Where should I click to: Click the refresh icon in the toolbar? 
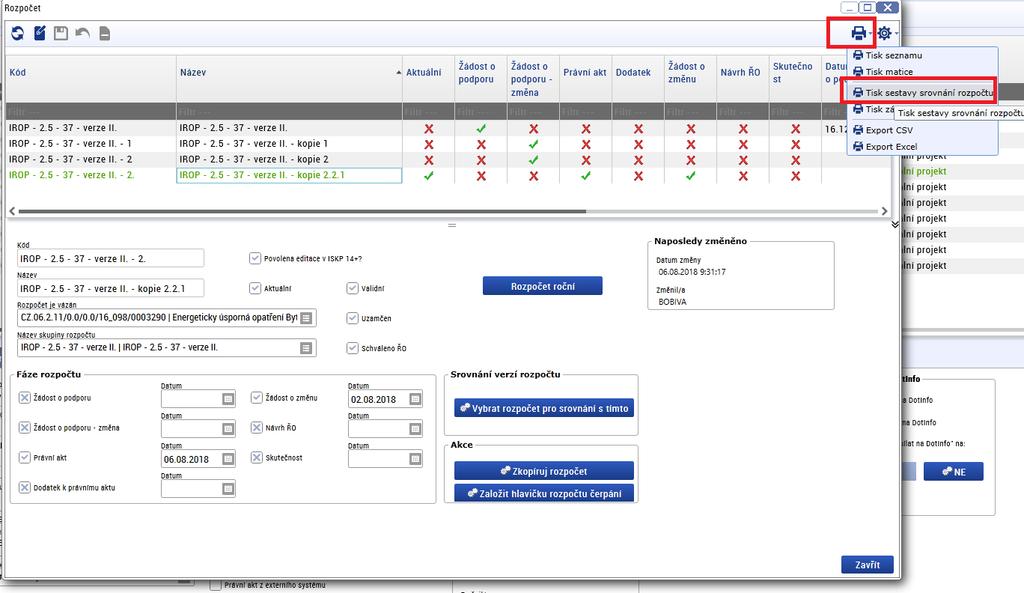tap(18, 33)
